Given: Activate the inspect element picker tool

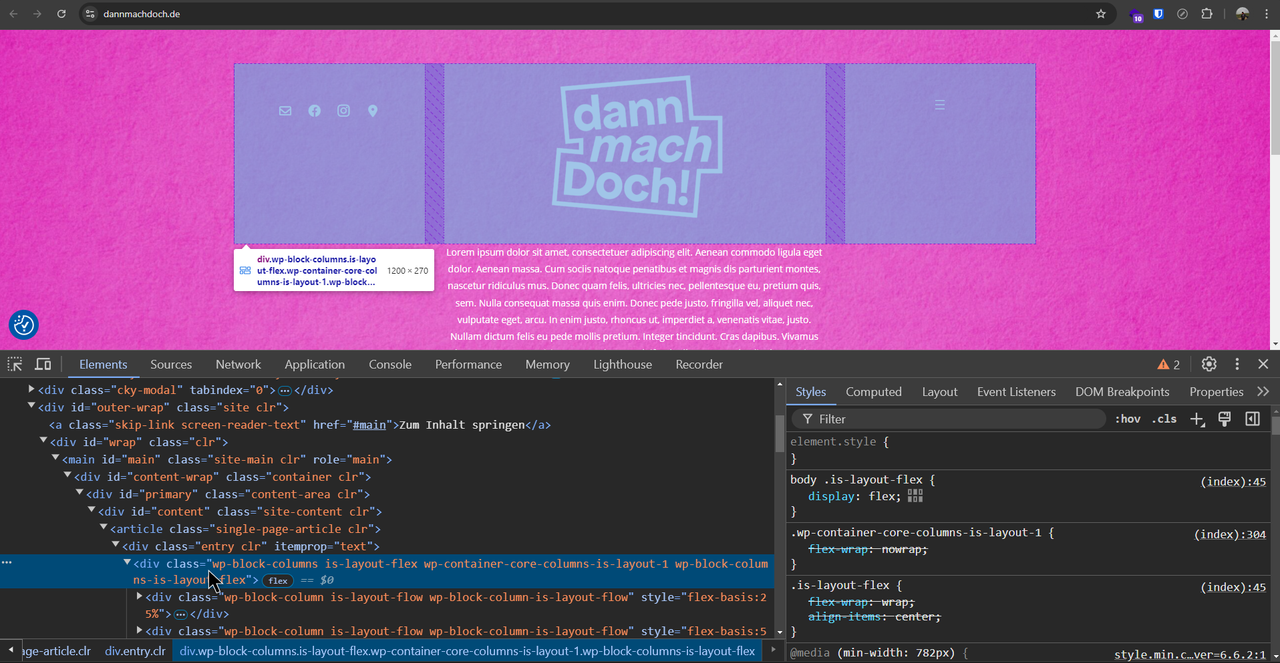Looking at the screenshot, I should (x=15, y=364).
